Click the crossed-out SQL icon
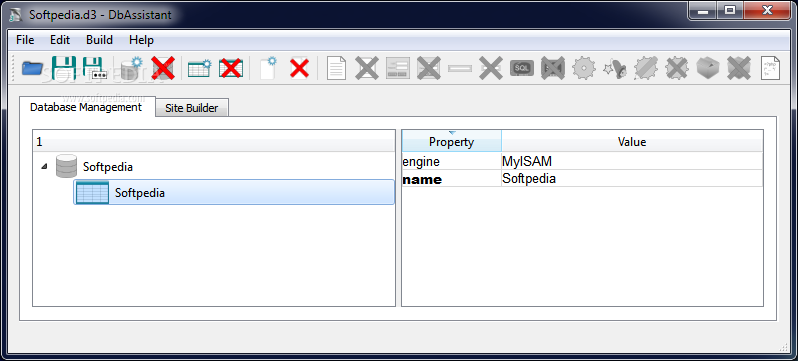Screen dimensions: 798x361 click(553, 68)
